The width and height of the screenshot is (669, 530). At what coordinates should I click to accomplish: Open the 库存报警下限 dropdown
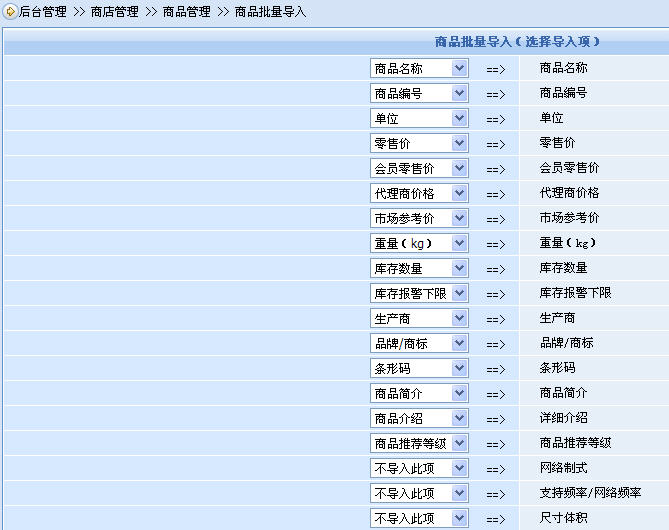pos(418,293)
